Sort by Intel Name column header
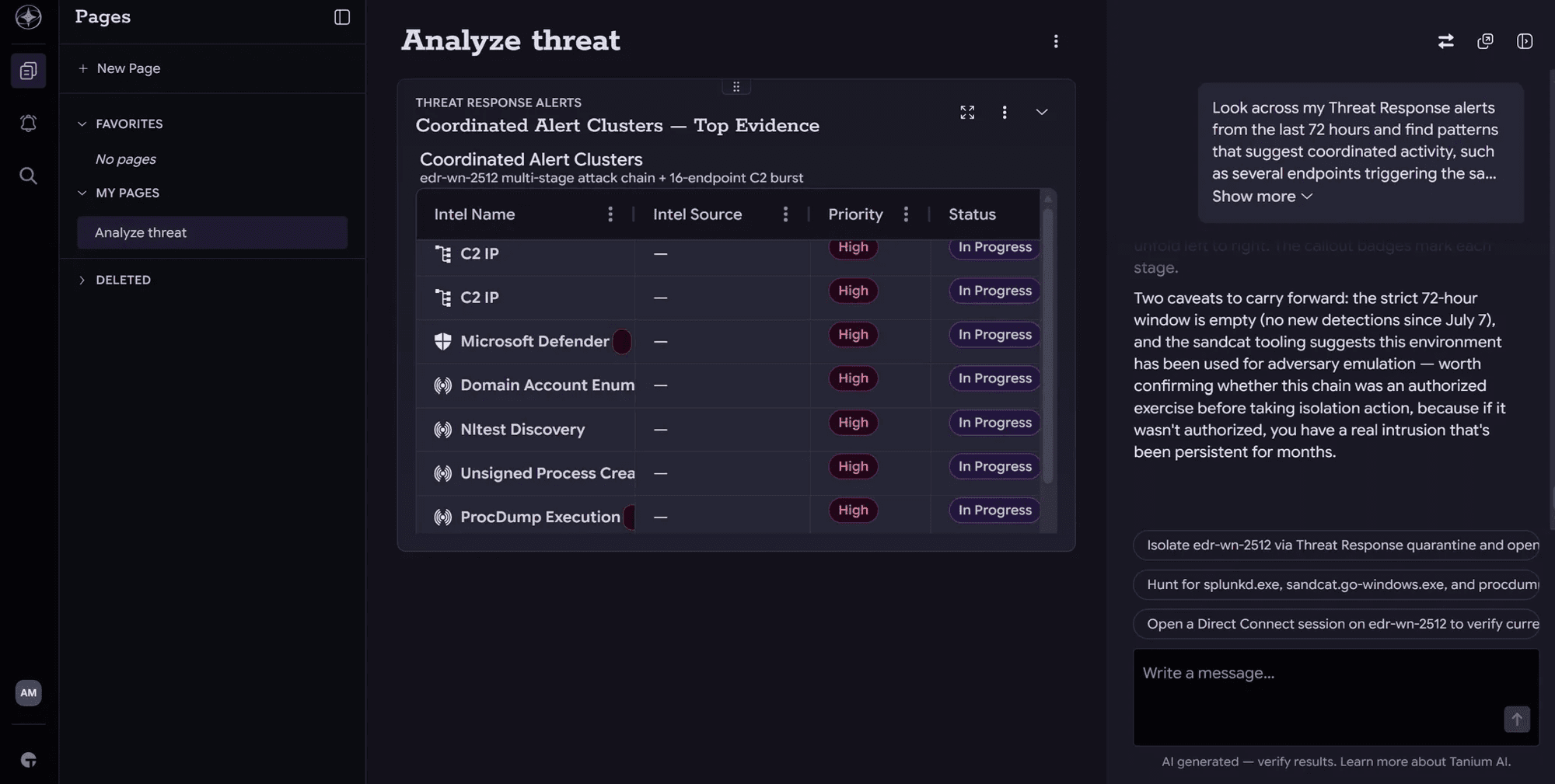Screen dimensions: 1555x784 (474, 214)
